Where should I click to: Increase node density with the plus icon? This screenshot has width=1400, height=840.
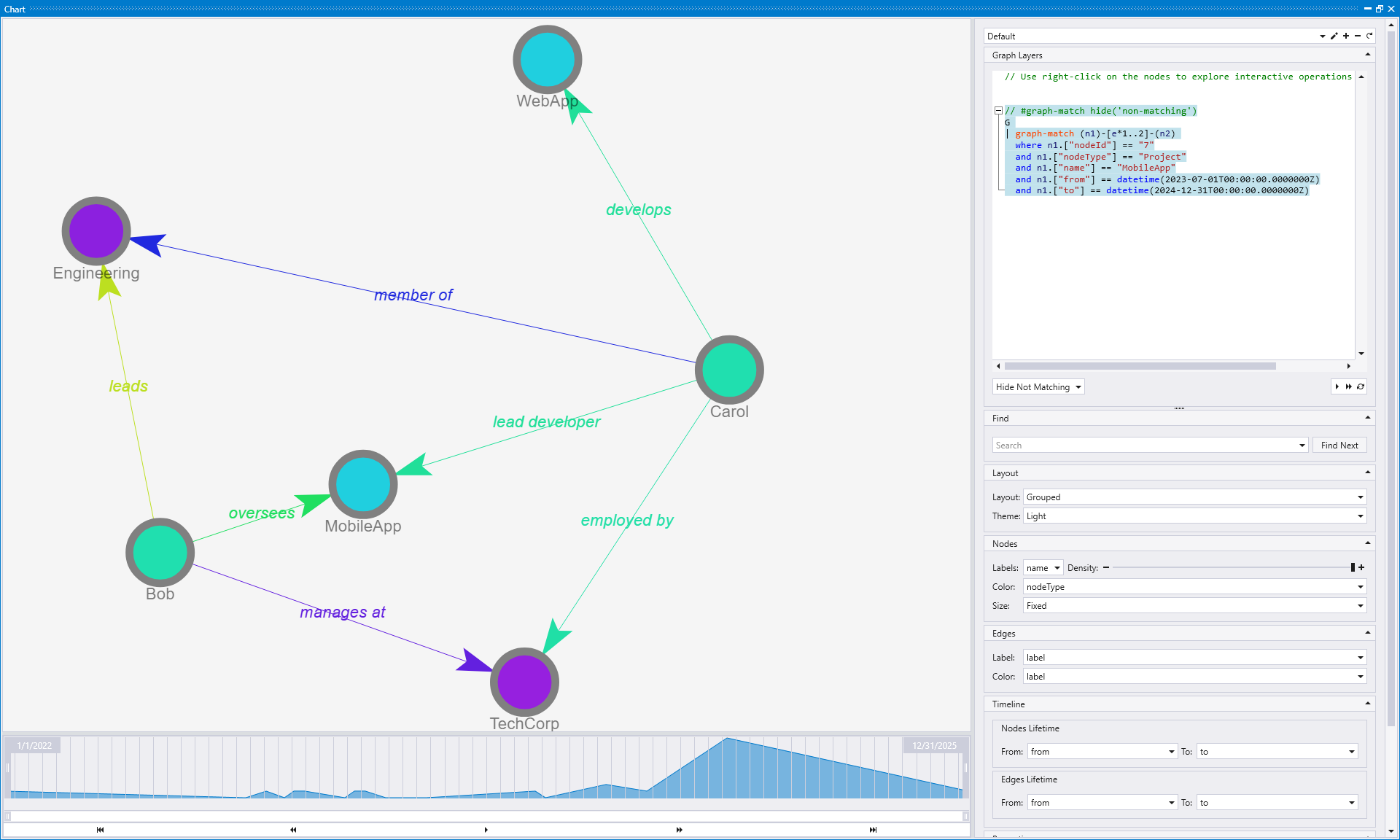click(1361, 567)
